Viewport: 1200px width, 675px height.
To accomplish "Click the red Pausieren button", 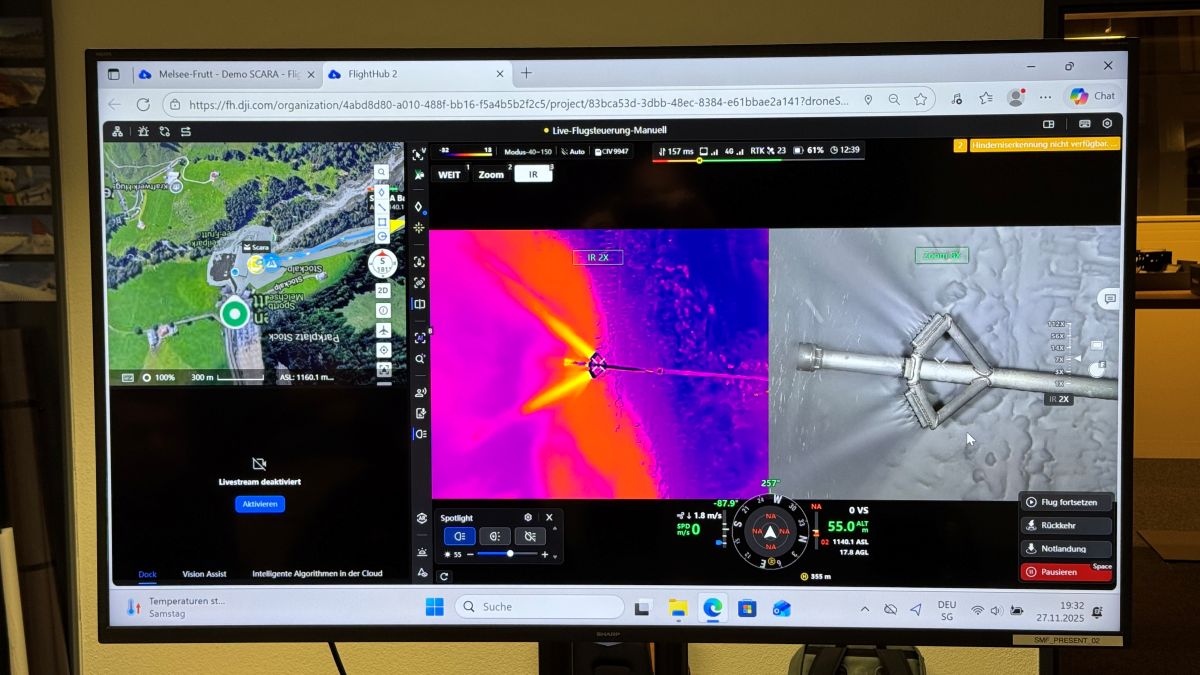I will point(1064,572).
